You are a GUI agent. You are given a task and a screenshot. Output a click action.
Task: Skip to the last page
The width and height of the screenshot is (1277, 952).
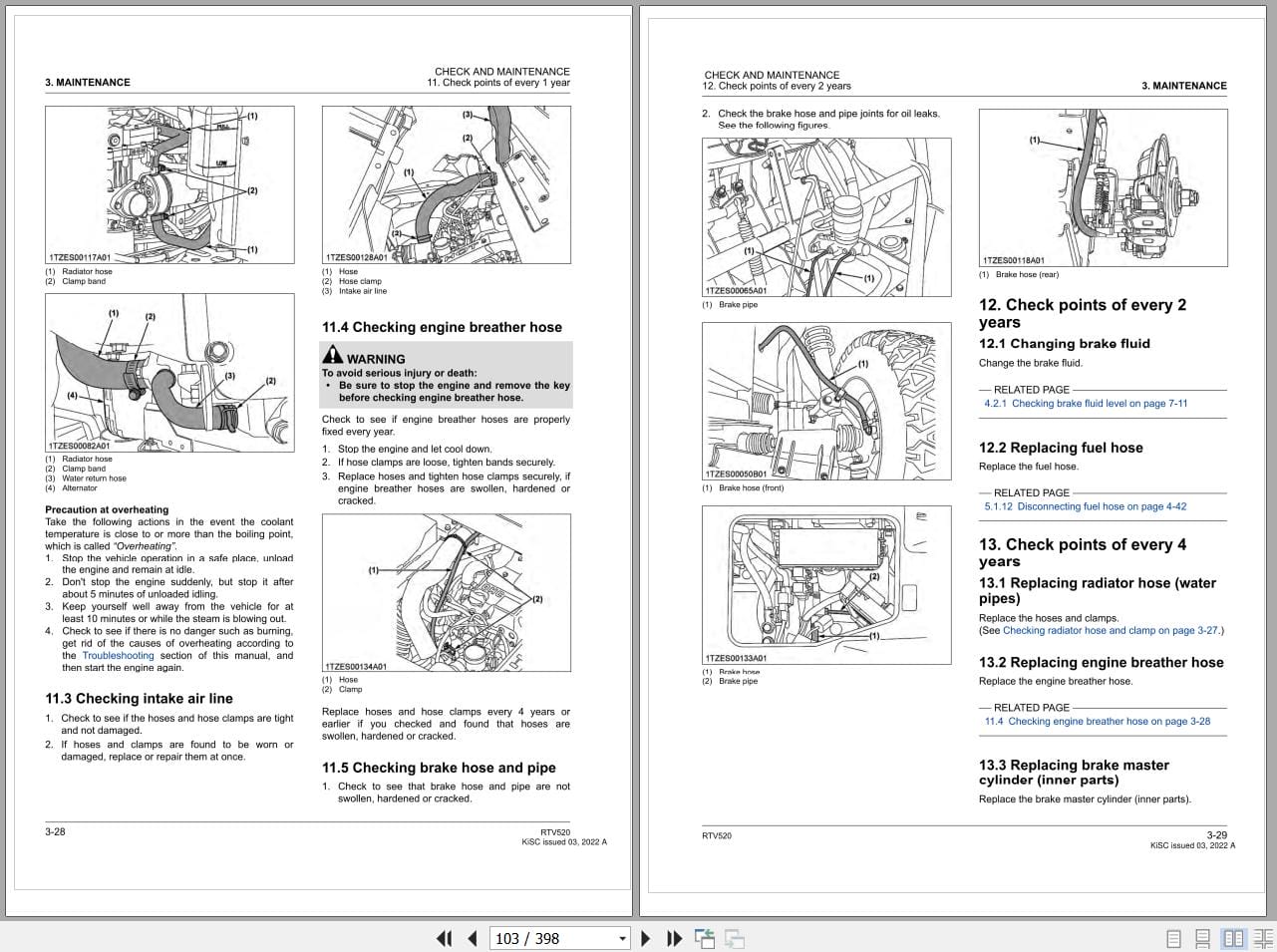[x=675, y=938]
